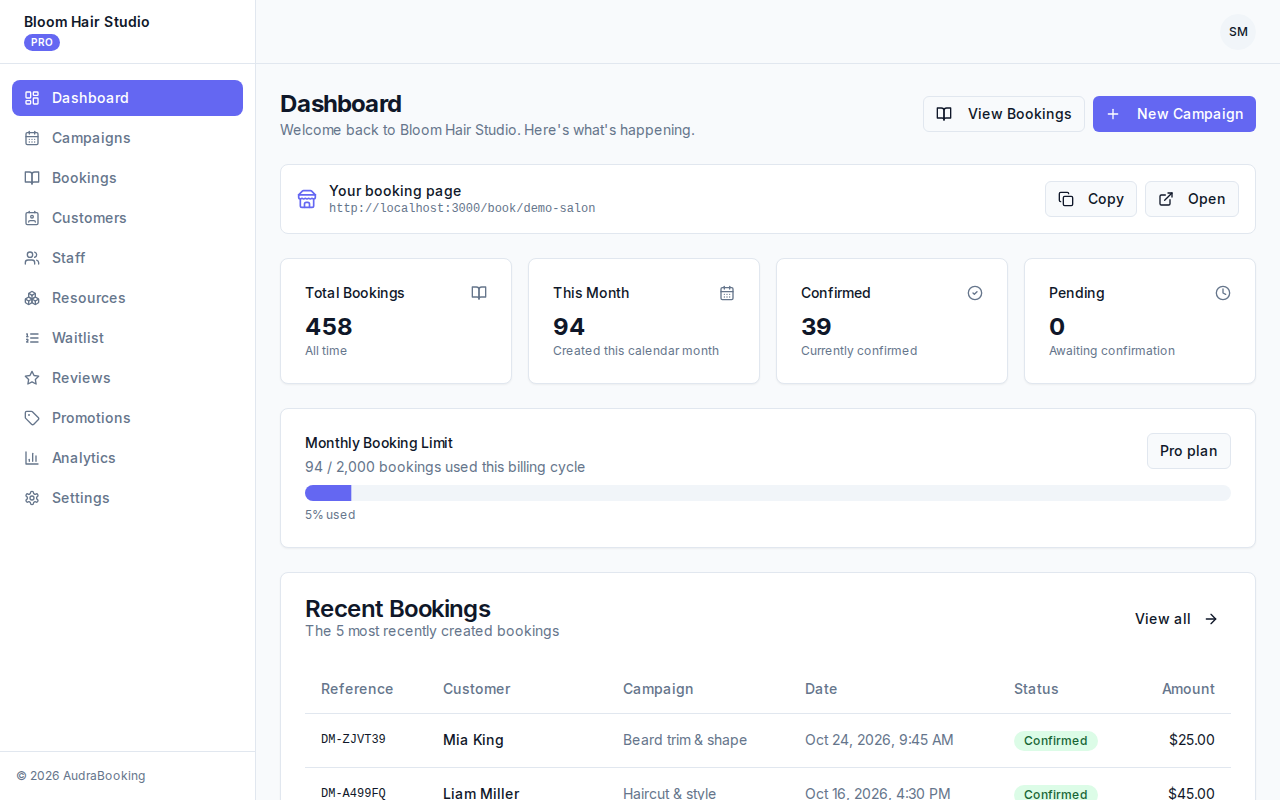Click the Customer column header
Image resolution: width=1280 pixels, height=800 pixels.
(x=477, y=689)
